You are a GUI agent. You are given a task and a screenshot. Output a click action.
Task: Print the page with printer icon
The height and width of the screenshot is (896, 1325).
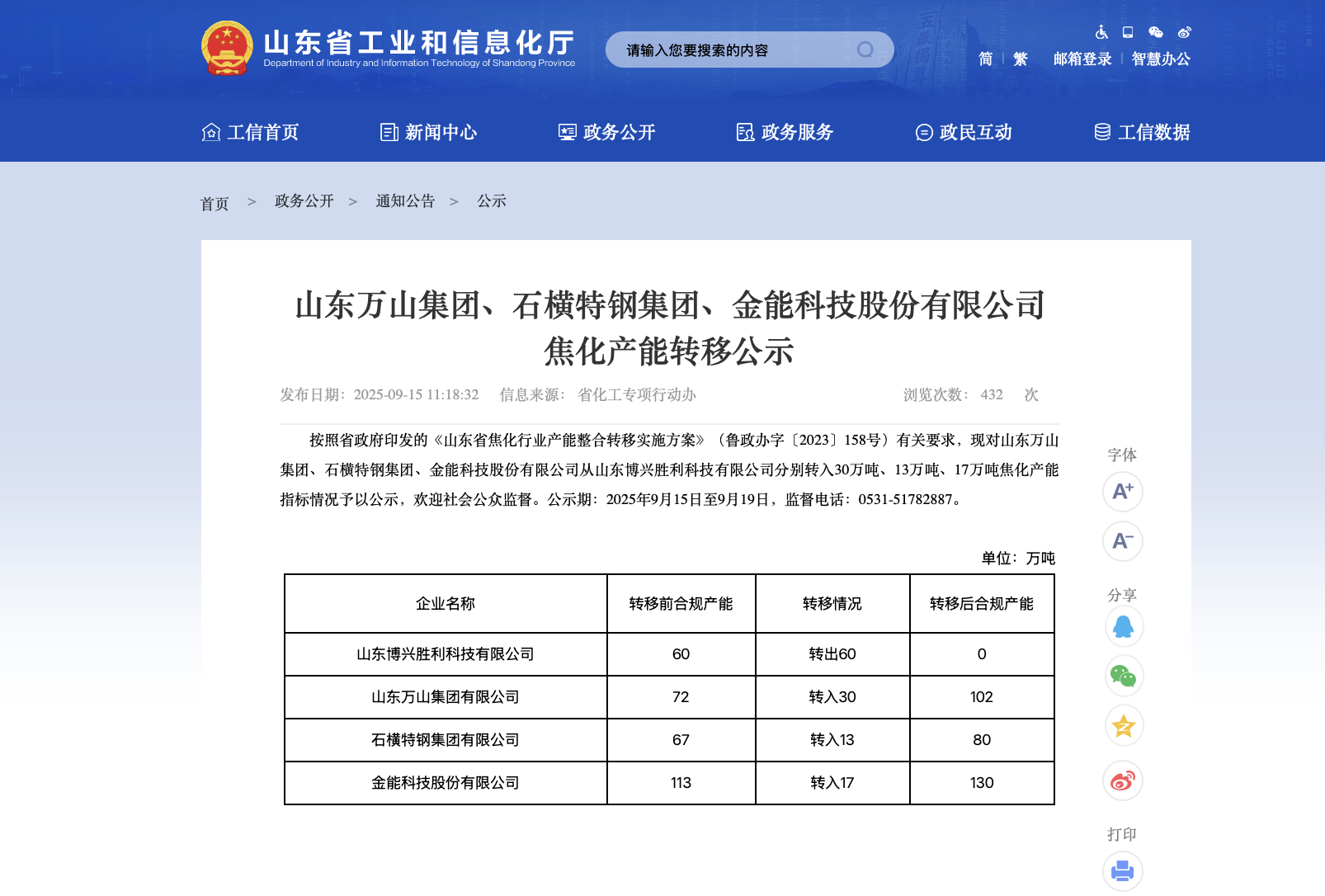pyautogui.click(x=1123, y=871)
